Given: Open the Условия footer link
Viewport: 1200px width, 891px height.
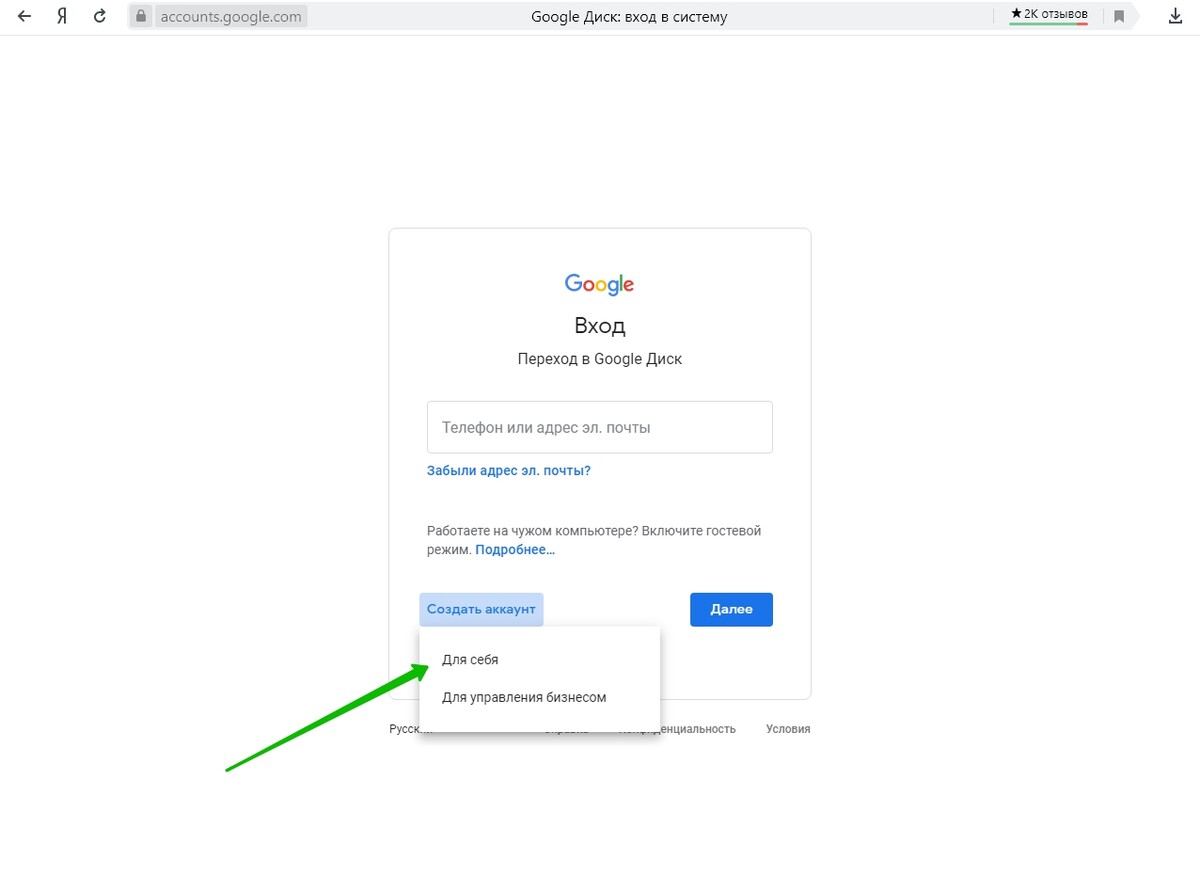Looking at the screenshot, I should pos(788,729).
